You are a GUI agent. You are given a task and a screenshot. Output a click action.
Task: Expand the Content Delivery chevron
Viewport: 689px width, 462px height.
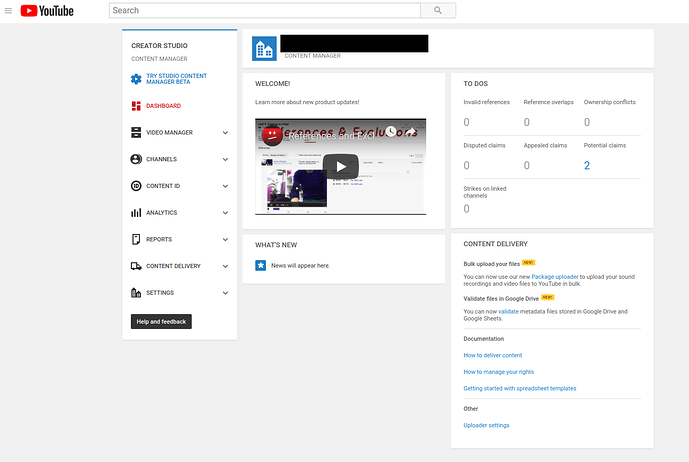[x=225, y=266]
